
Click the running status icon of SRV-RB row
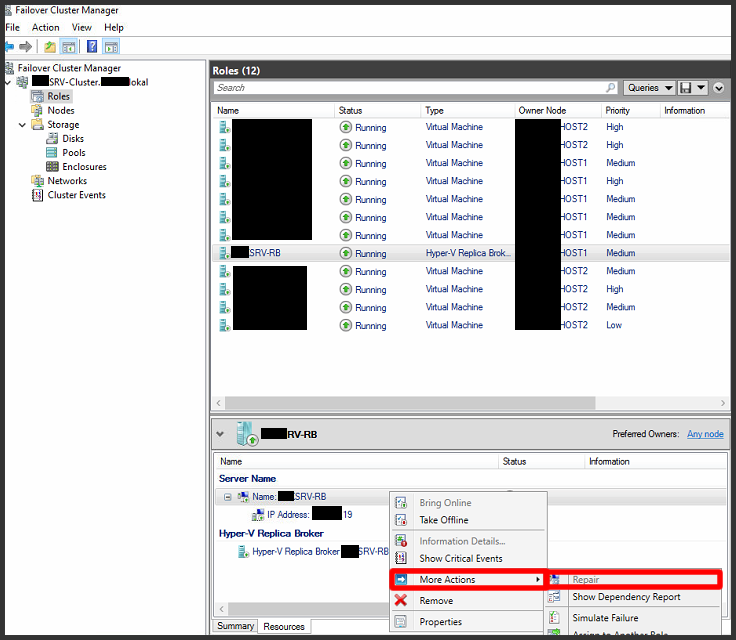(346, 253)
